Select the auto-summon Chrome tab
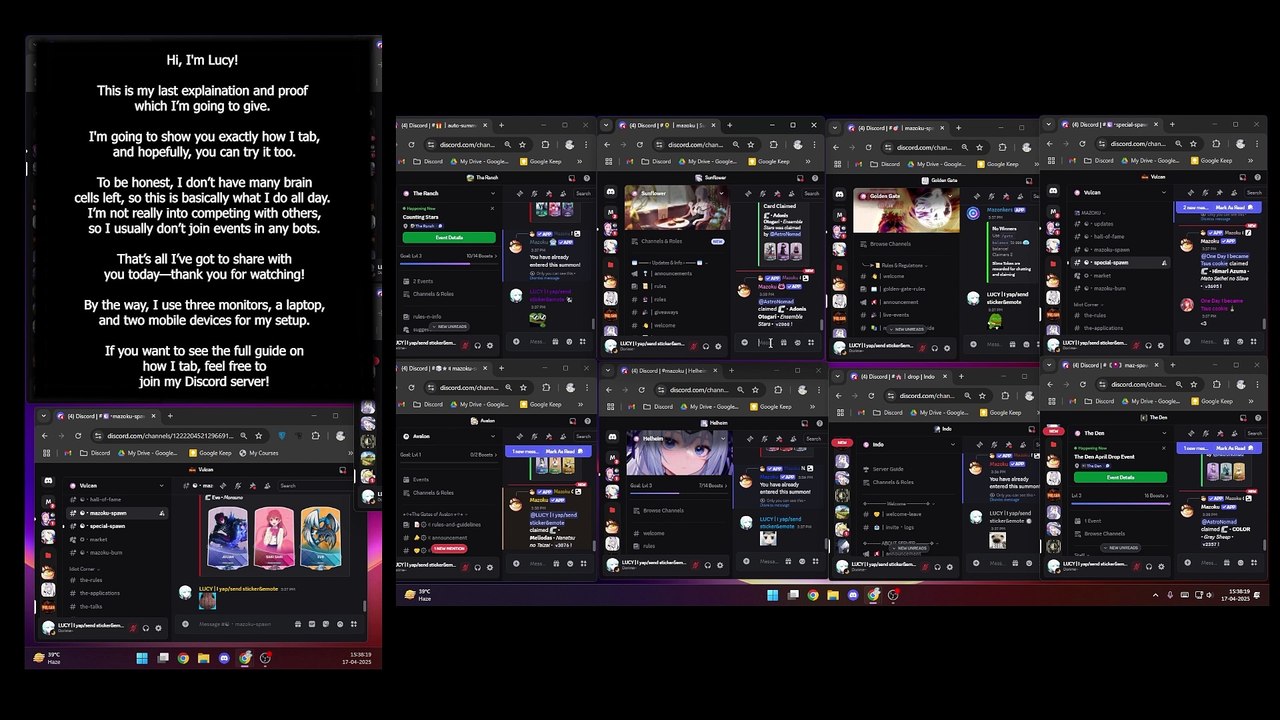Viewport: 1280px width, 720px height. (x=441, y=126)
